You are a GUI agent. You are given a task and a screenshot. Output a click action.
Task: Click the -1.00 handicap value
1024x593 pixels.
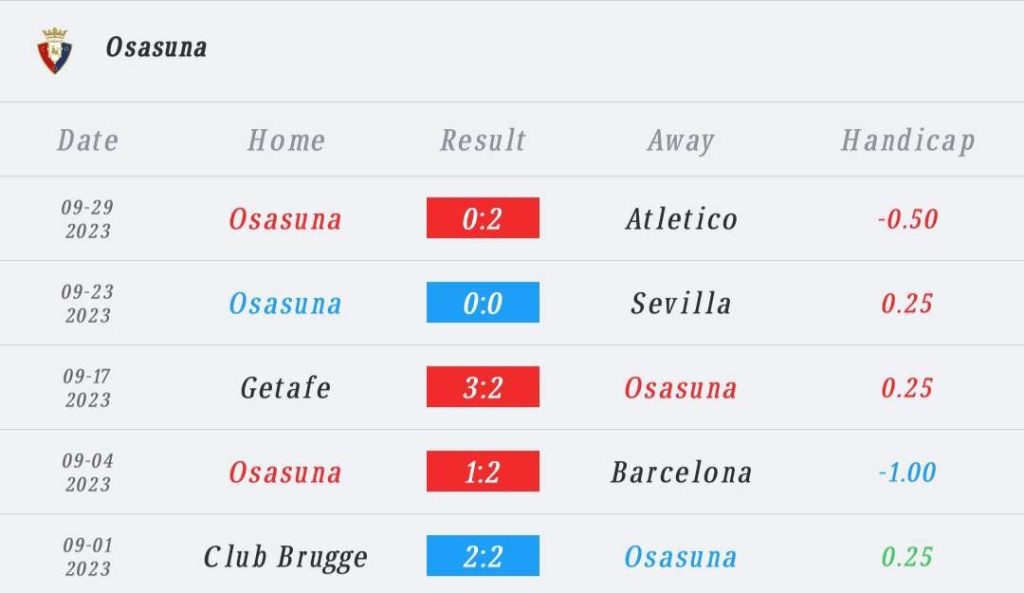point(908,472)
